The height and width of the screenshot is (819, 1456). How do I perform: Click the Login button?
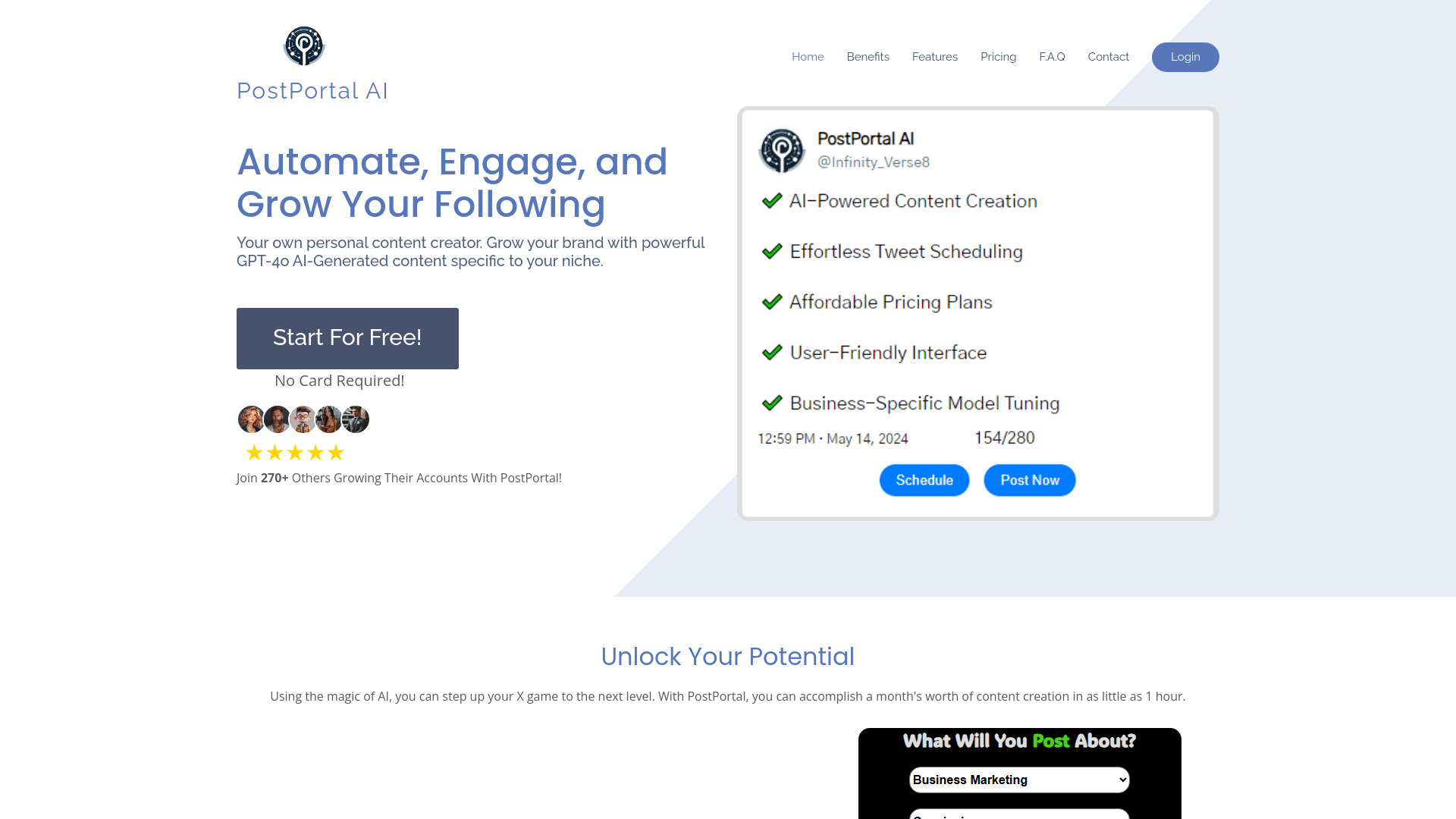1185,57
